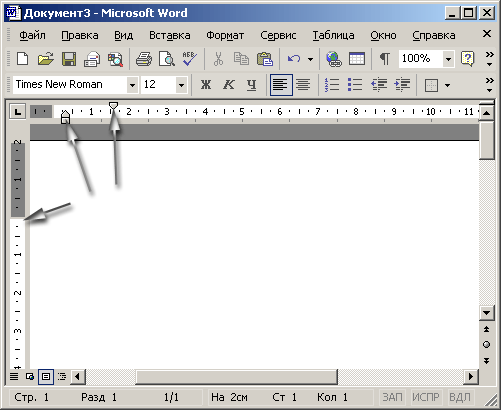The height and width of the screenshot is (410, 501).
Task: Open the Файл menu
Action: [32, 35]
